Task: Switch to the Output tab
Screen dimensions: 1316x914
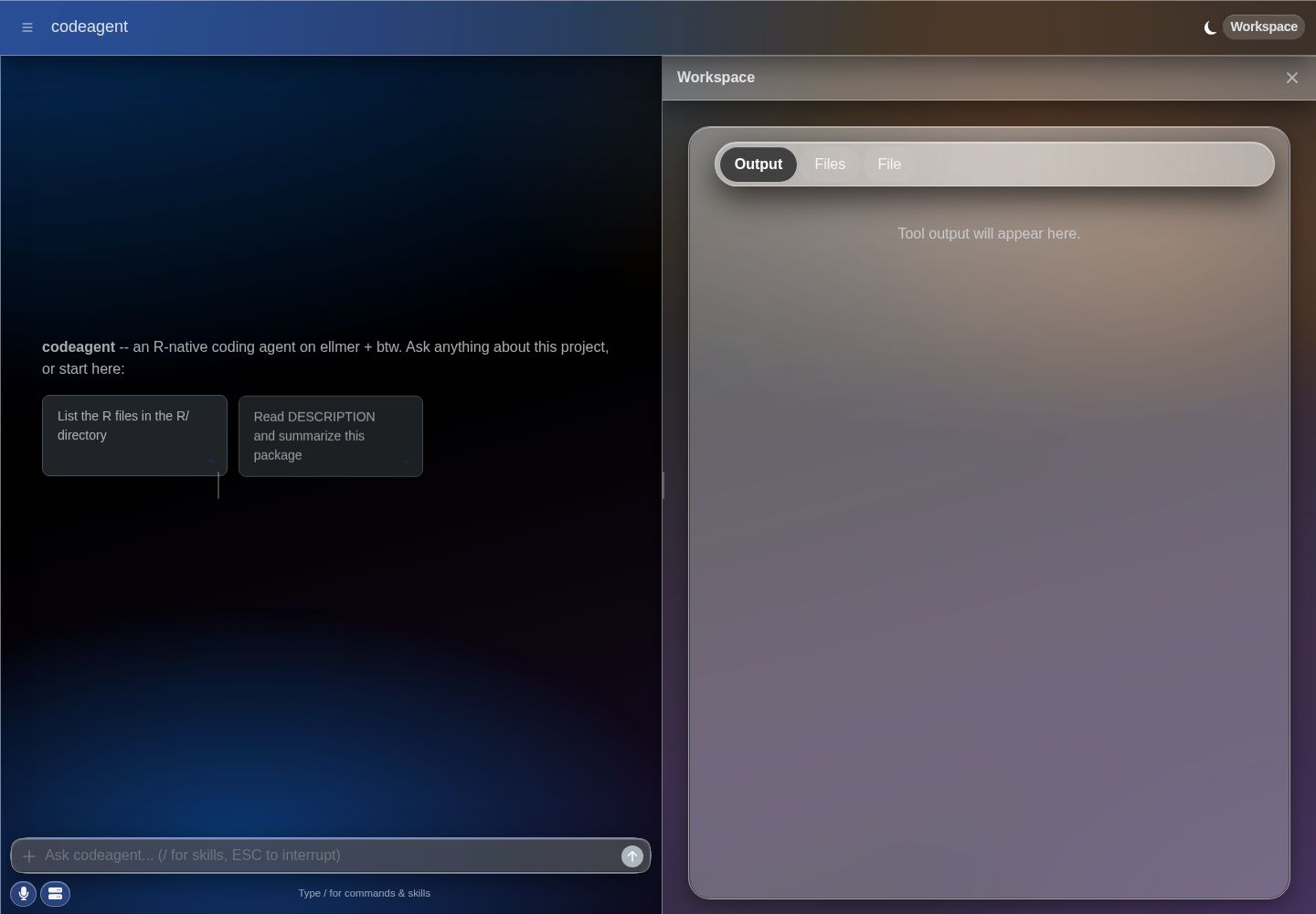Action: pos(759,165)
